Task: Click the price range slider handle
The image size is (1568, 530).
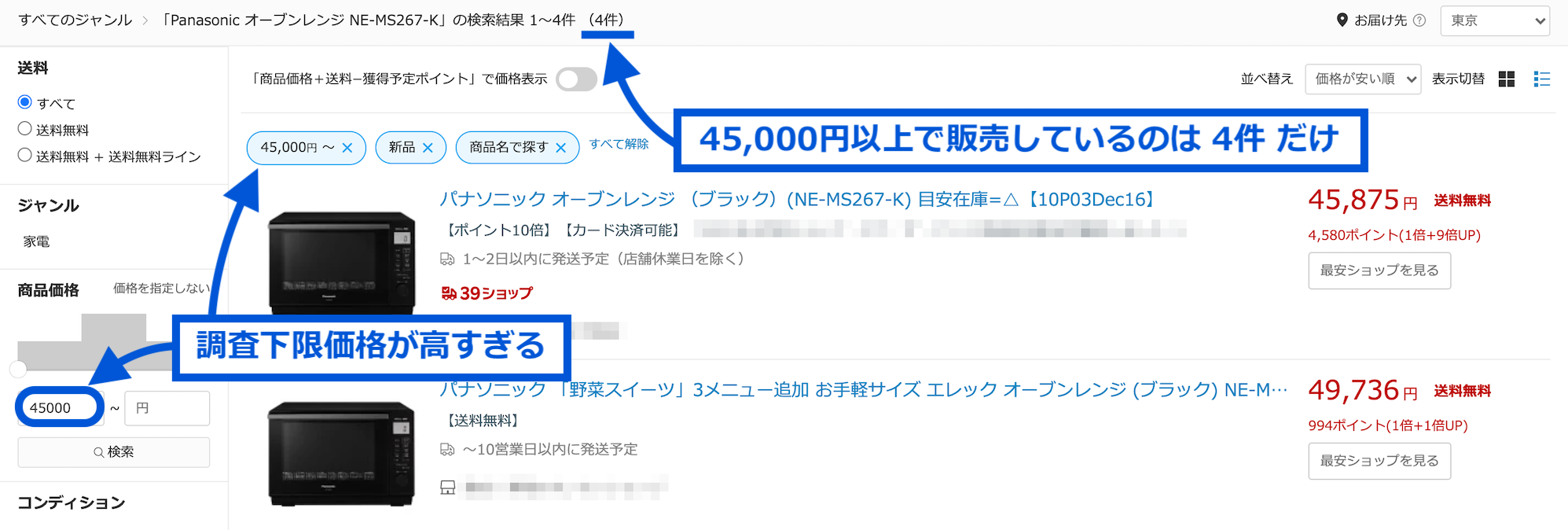Action: [x=17, y=369]
